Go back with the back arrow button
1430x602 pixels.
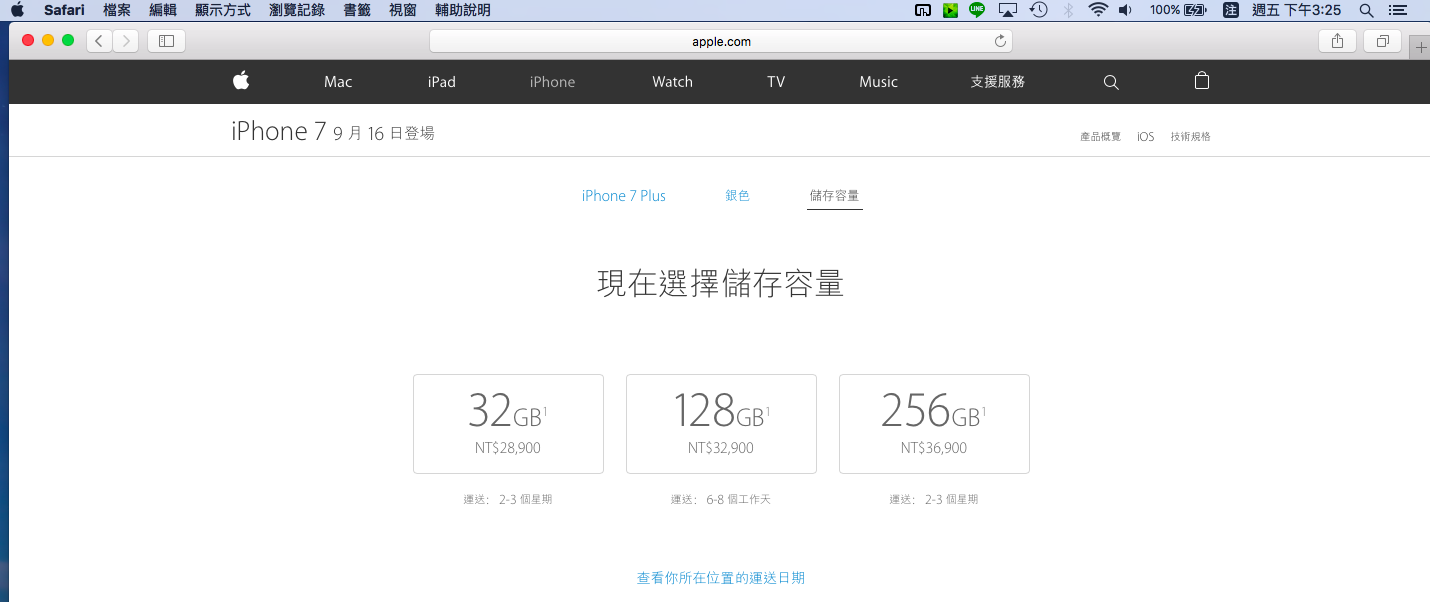[99, 41]
